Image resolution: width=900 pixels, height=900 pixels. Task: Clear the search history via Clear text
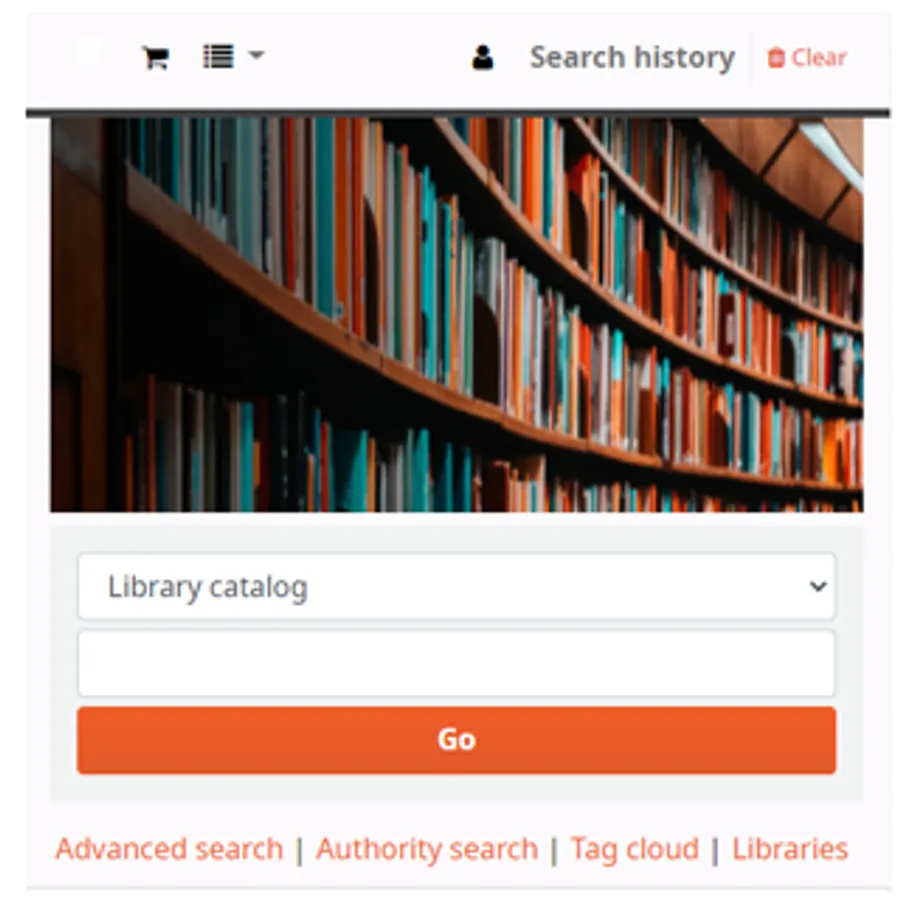coord(819,57)
